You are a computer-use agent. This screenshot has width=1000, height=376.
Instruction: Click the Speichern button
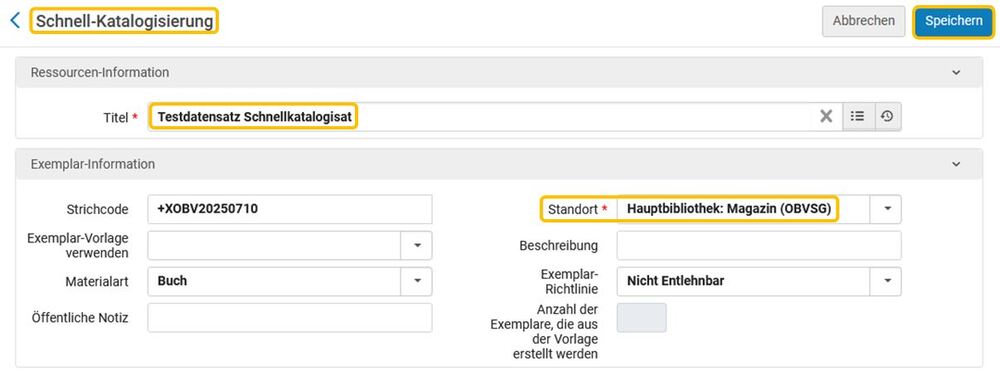coord(953,21)
